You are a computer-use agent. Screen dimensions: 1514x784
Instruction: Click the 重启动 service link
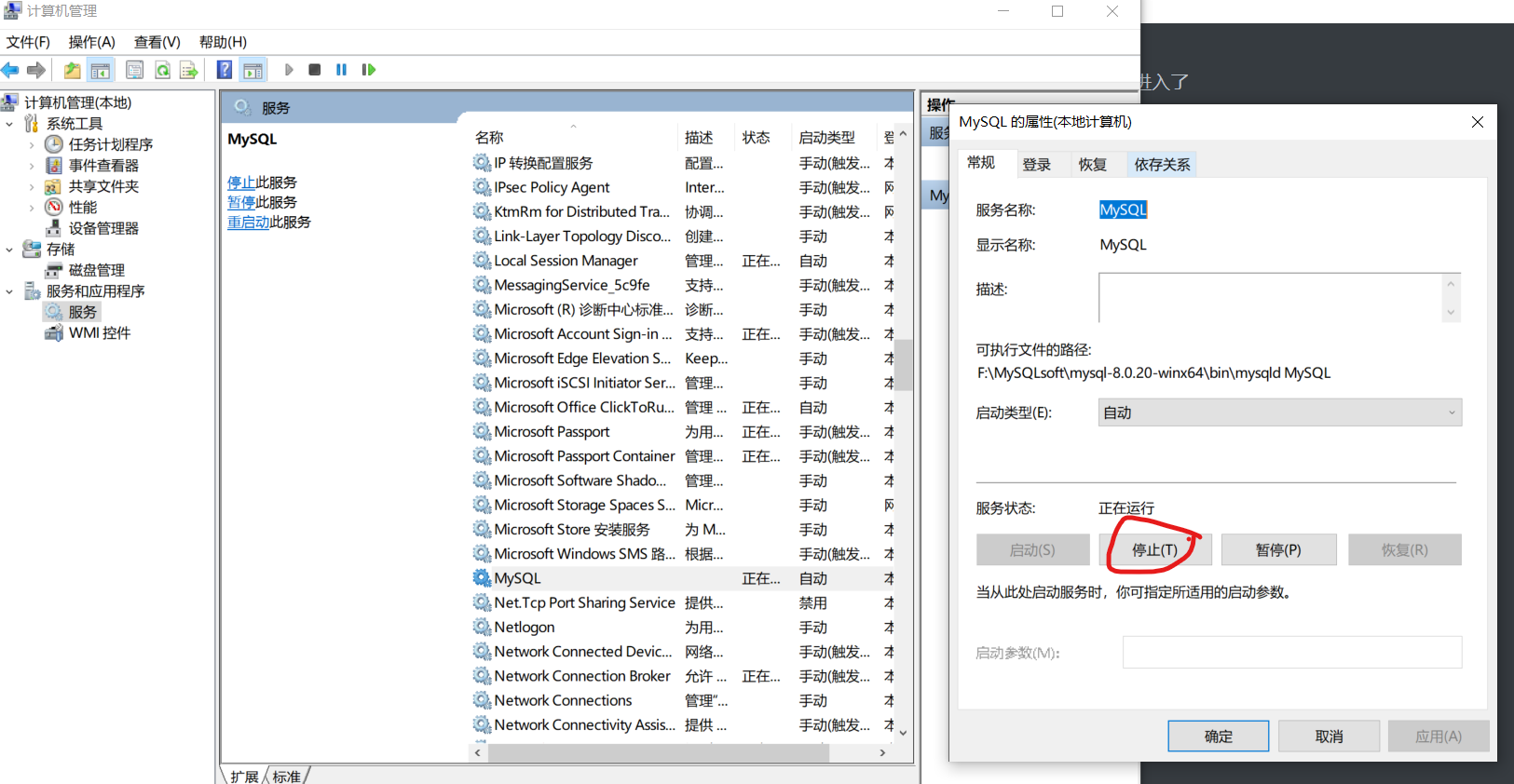pyautogui.click(x=248, y=223)
